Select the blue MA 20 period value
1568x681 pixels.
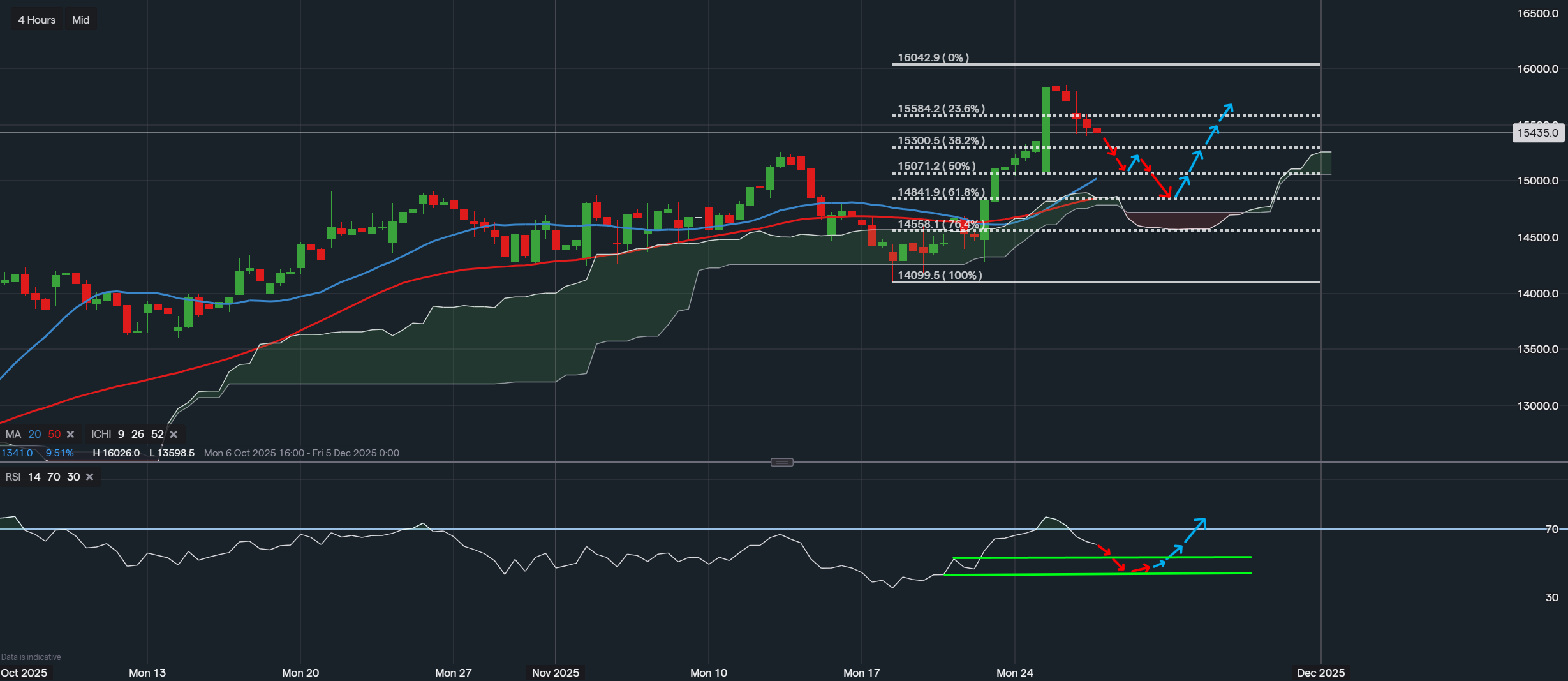pos(34,435)
